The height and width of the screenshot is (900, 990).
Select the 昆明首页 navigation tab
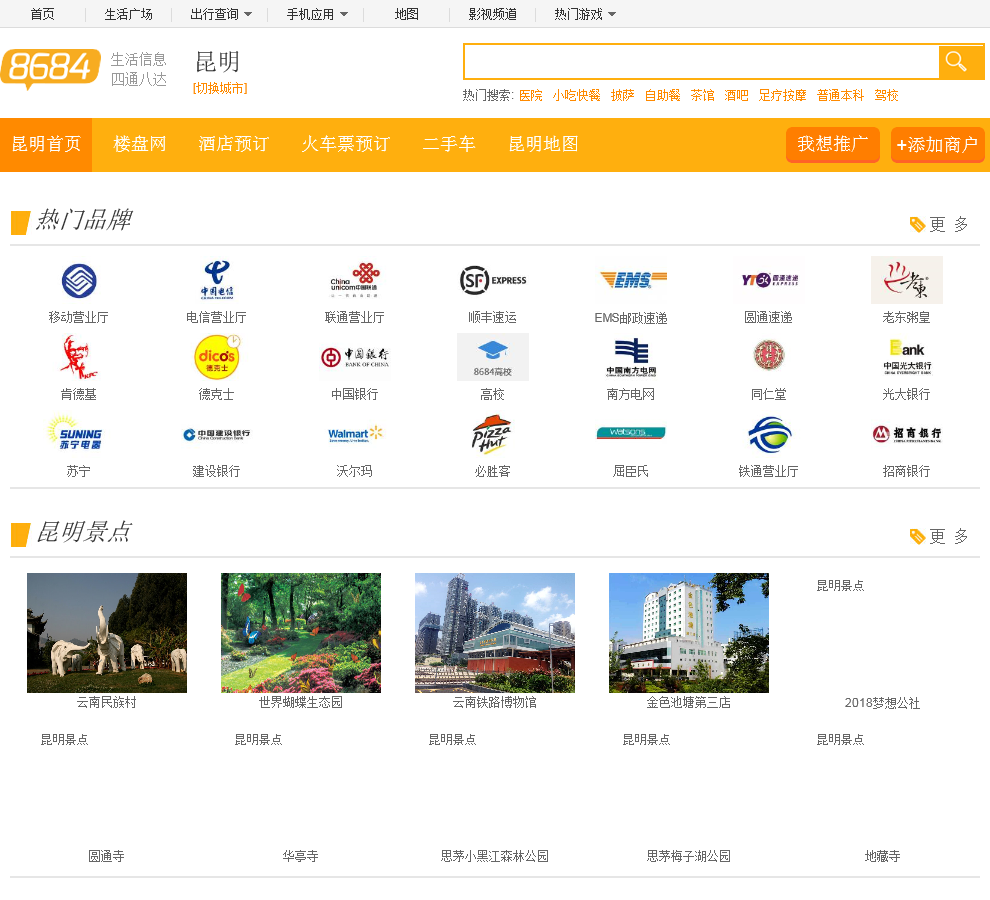pos(46,145)
